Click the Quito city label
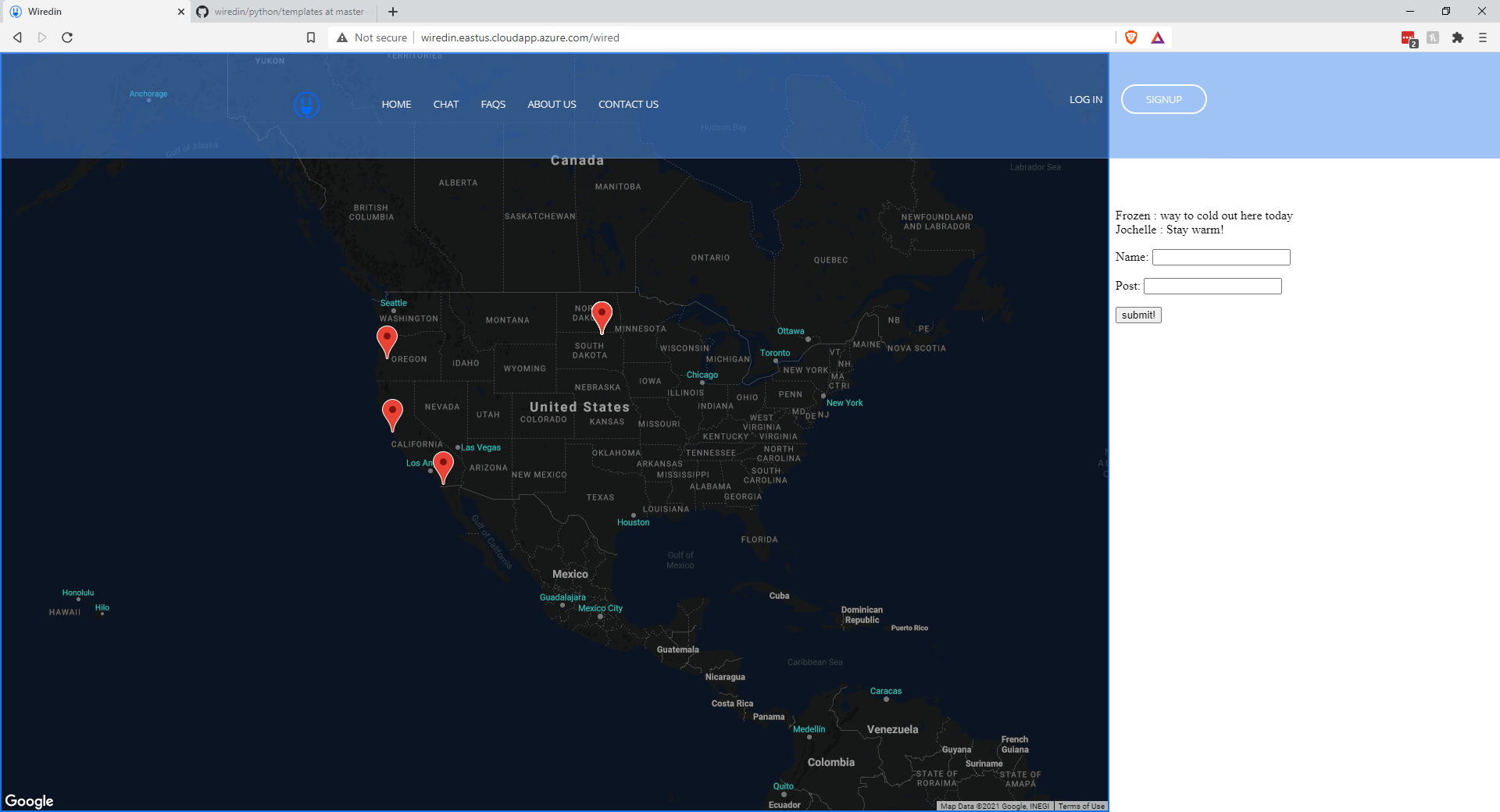This screenshot has width=1500, height=812. (784, 786)
